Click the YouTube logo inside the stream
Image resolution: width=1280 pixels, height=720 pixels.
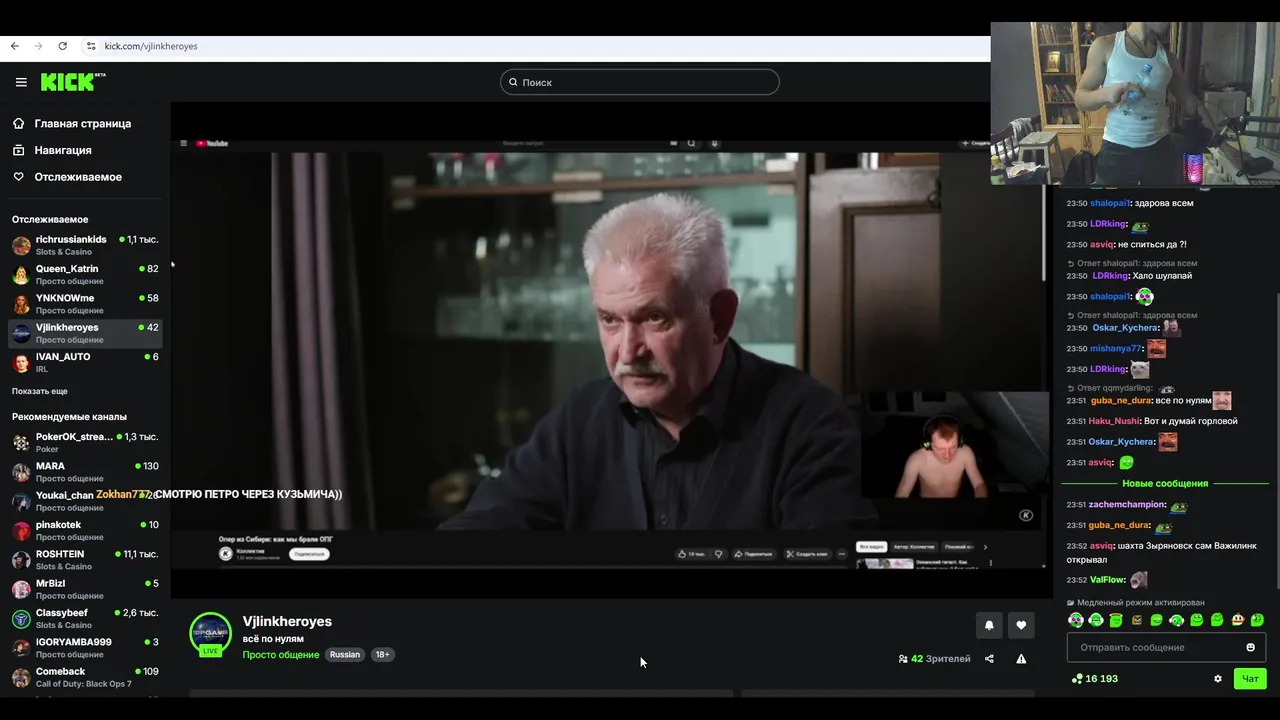point(212,144)
